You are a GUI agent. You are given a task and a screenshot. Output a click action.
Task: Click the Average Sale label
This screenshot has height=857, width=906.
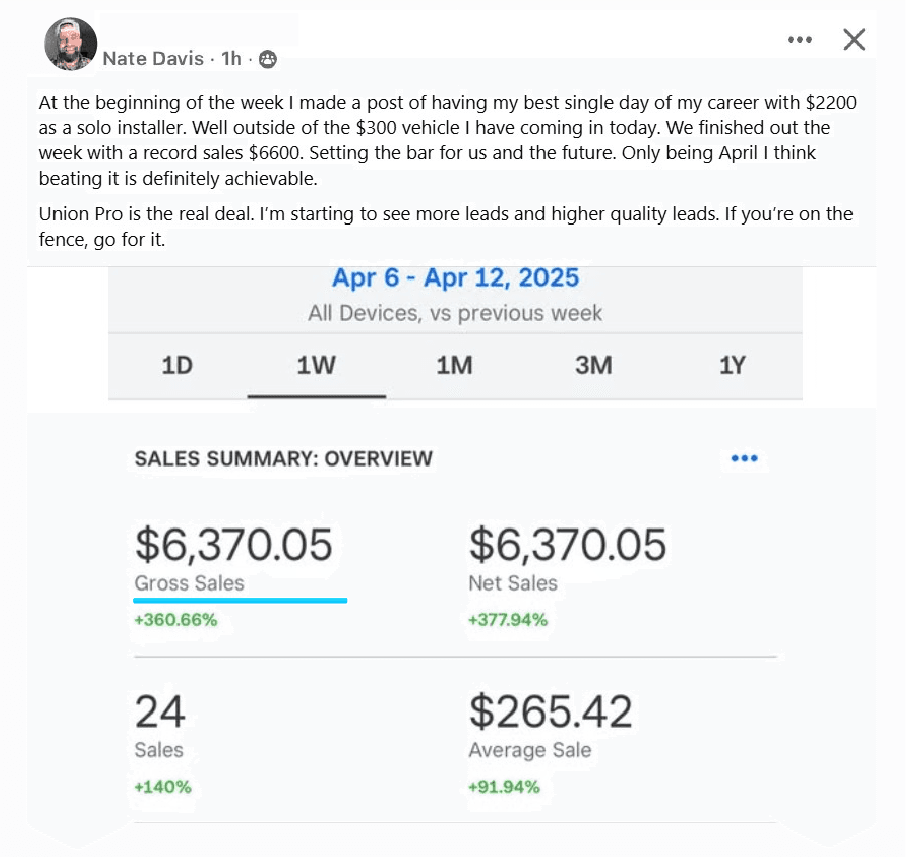530,750
